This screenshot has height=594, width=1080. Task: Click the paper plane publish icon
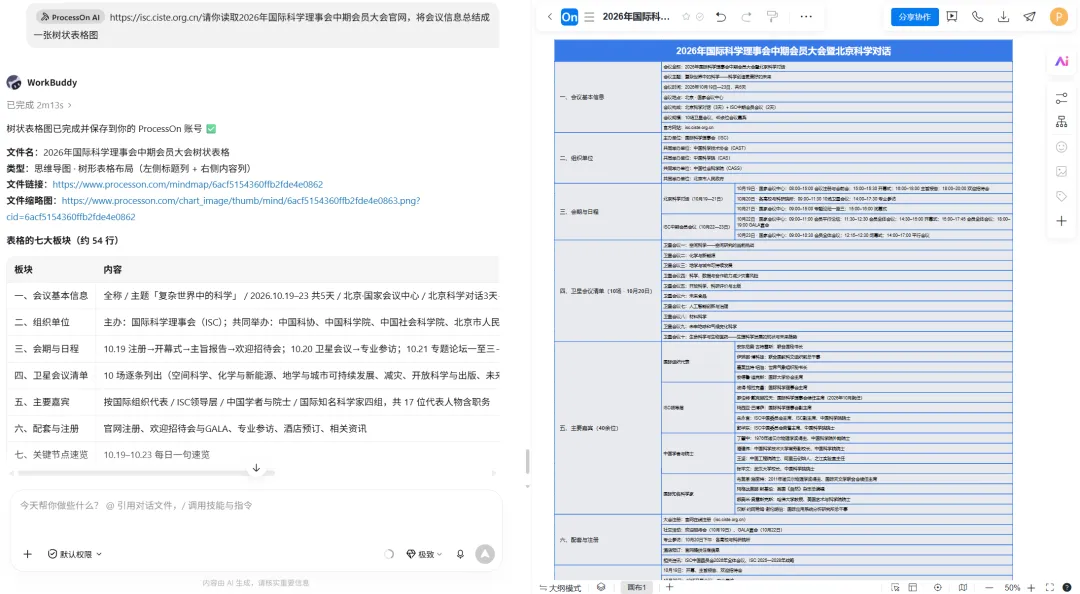click(x=1030, y=17)
